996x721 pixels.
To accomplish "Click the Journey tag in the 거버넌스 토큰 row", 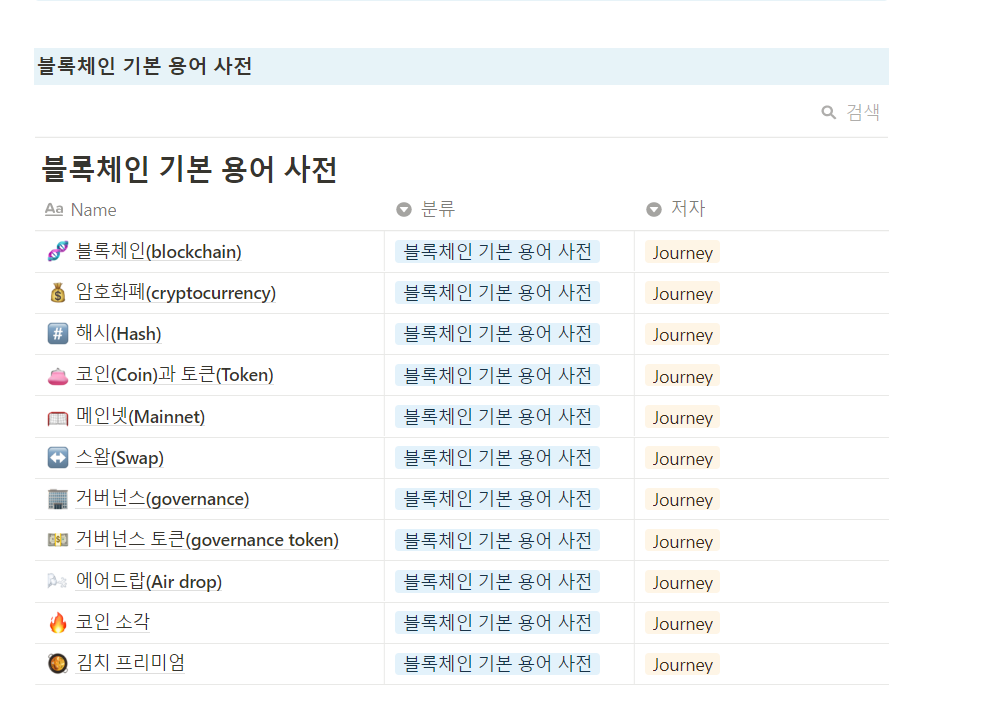I will point(682,541).
